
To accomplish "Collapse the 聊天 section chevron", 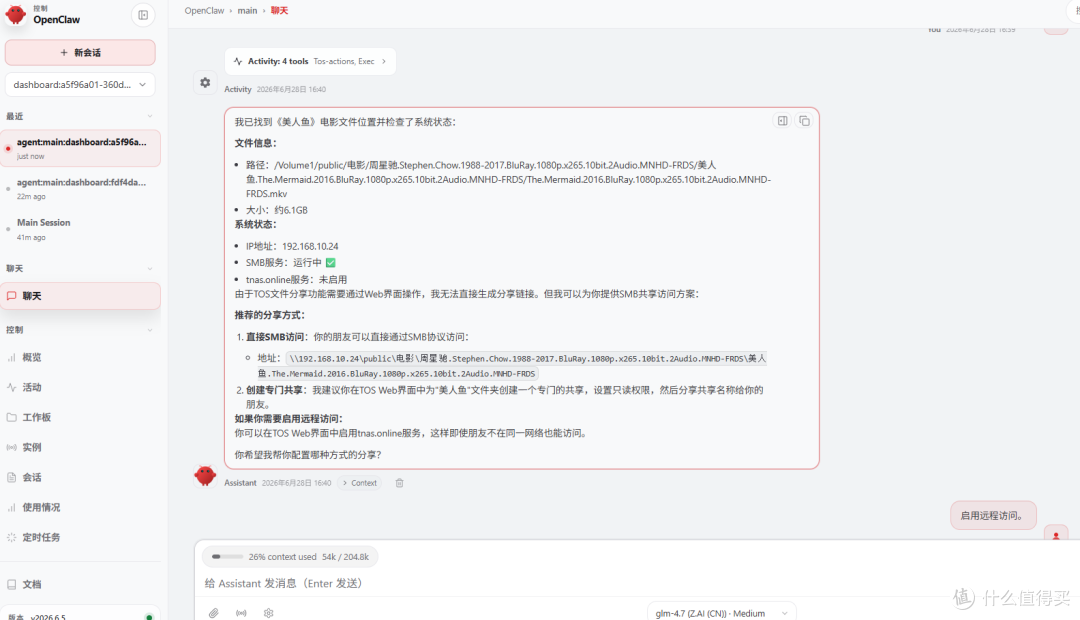I will (x=149, y=269).
